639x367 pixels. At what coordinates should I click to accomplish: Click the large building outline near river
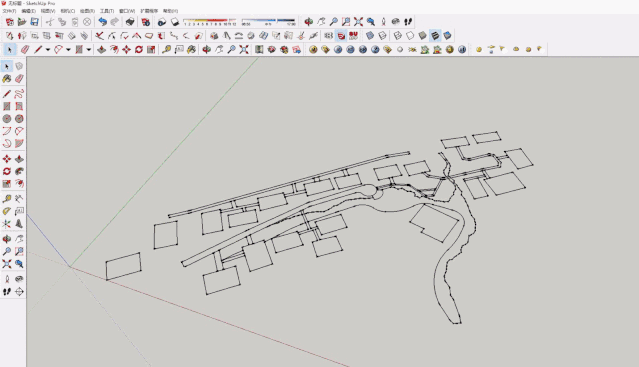pos(434,223)
